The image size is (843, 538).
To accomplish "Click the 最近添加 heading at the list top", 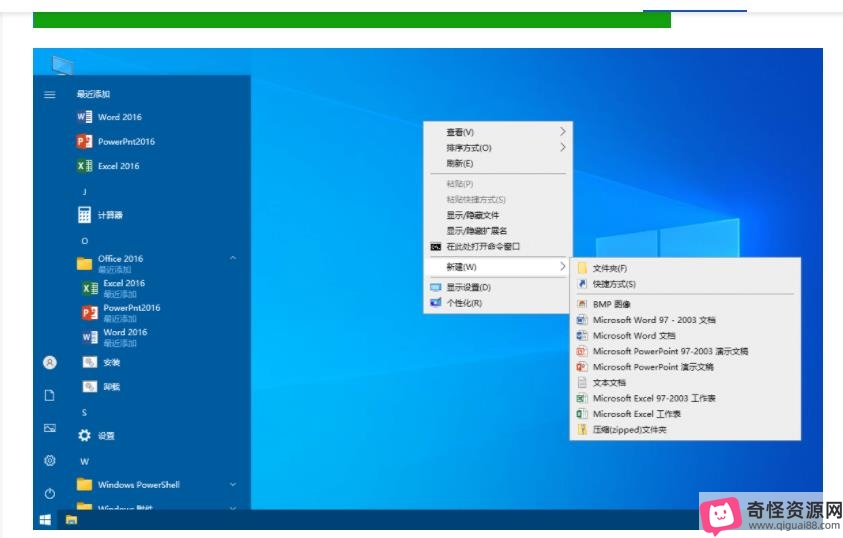I will 93,94.
